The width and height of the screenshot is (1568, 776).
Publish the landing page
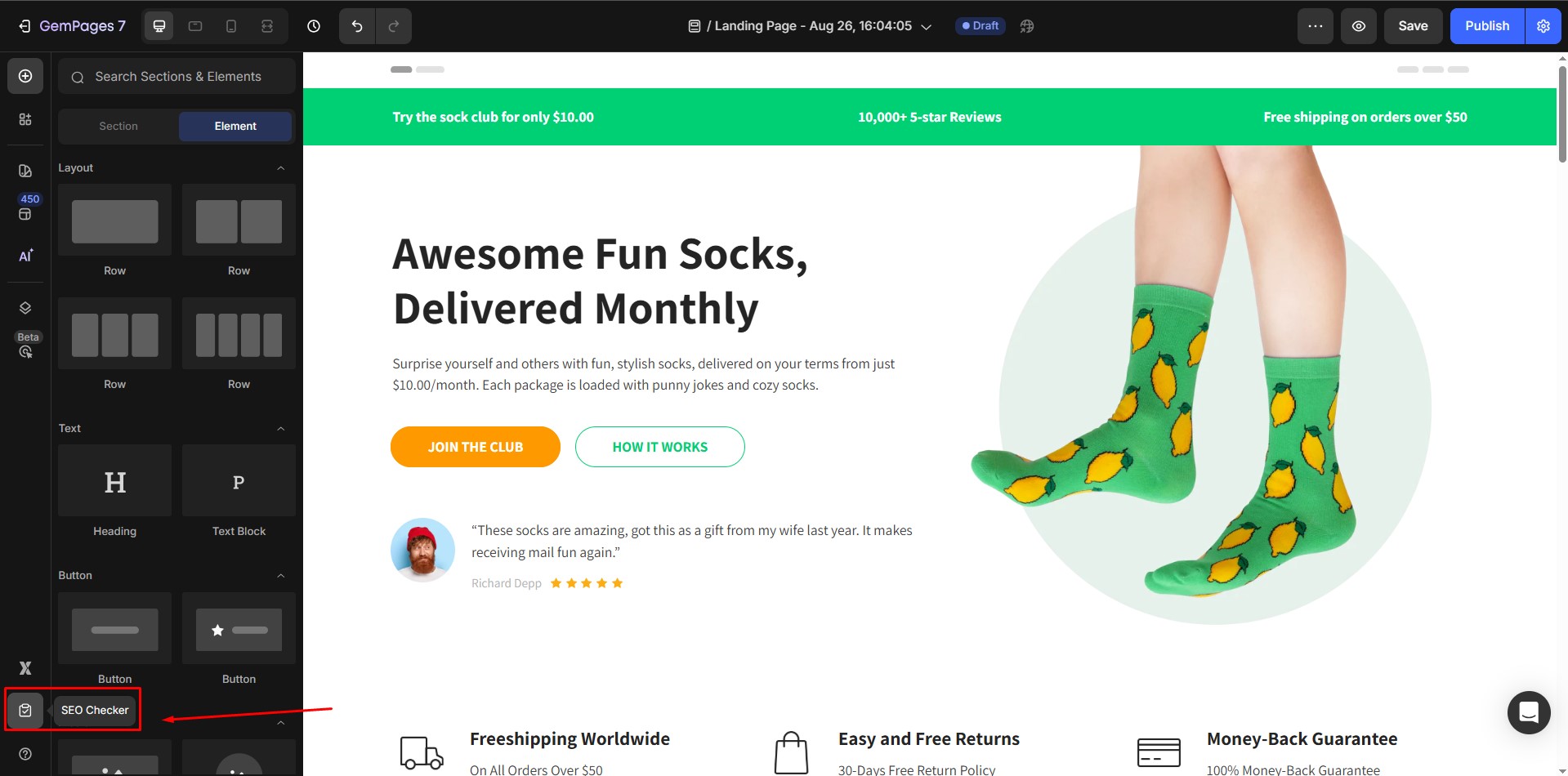[x=1485, y=25]
